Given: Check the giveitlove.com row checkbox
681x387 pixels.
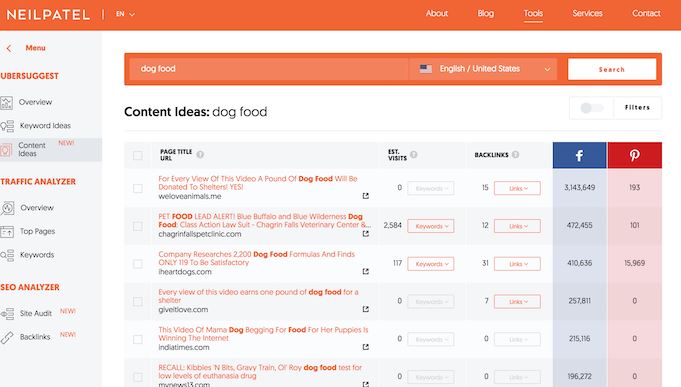Looking at the screenshot, I should tap(138, 302).
